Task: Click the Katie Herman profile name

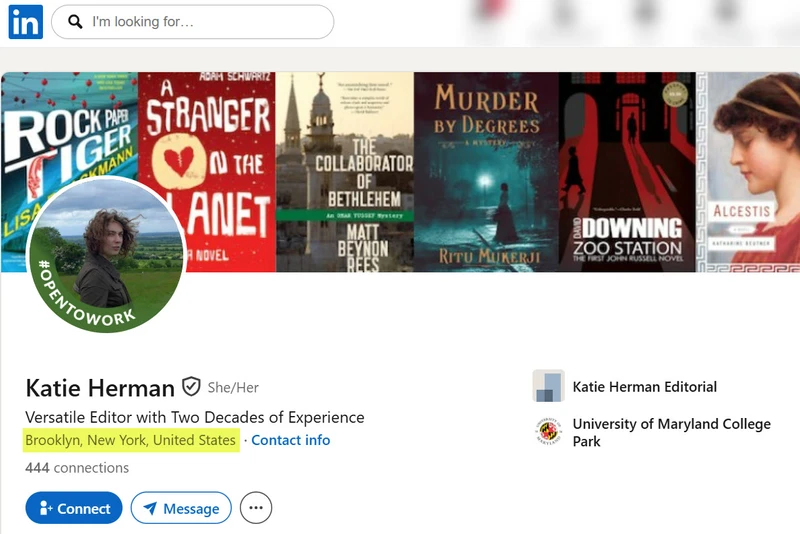Action: pos(100,388)
